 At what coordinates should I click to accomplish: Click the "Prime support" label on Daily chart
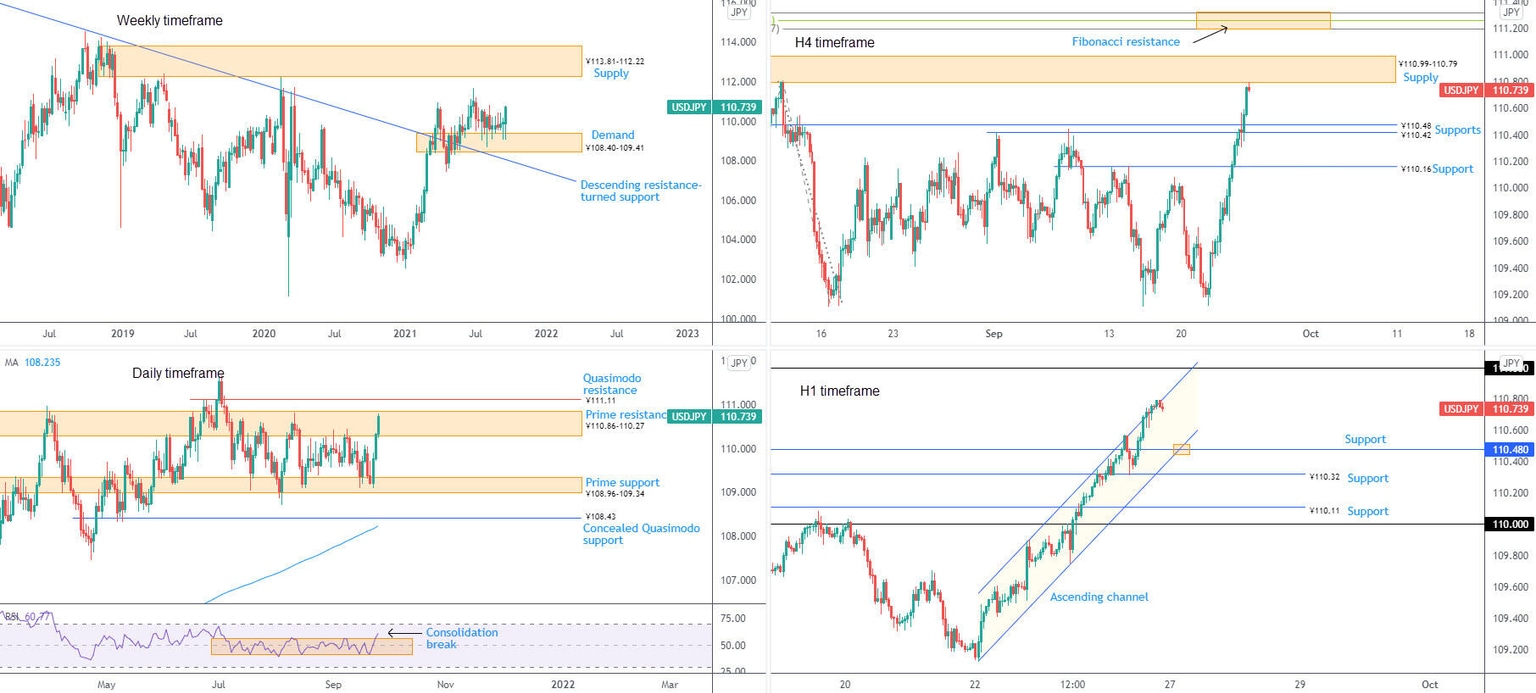coord(622,483)
